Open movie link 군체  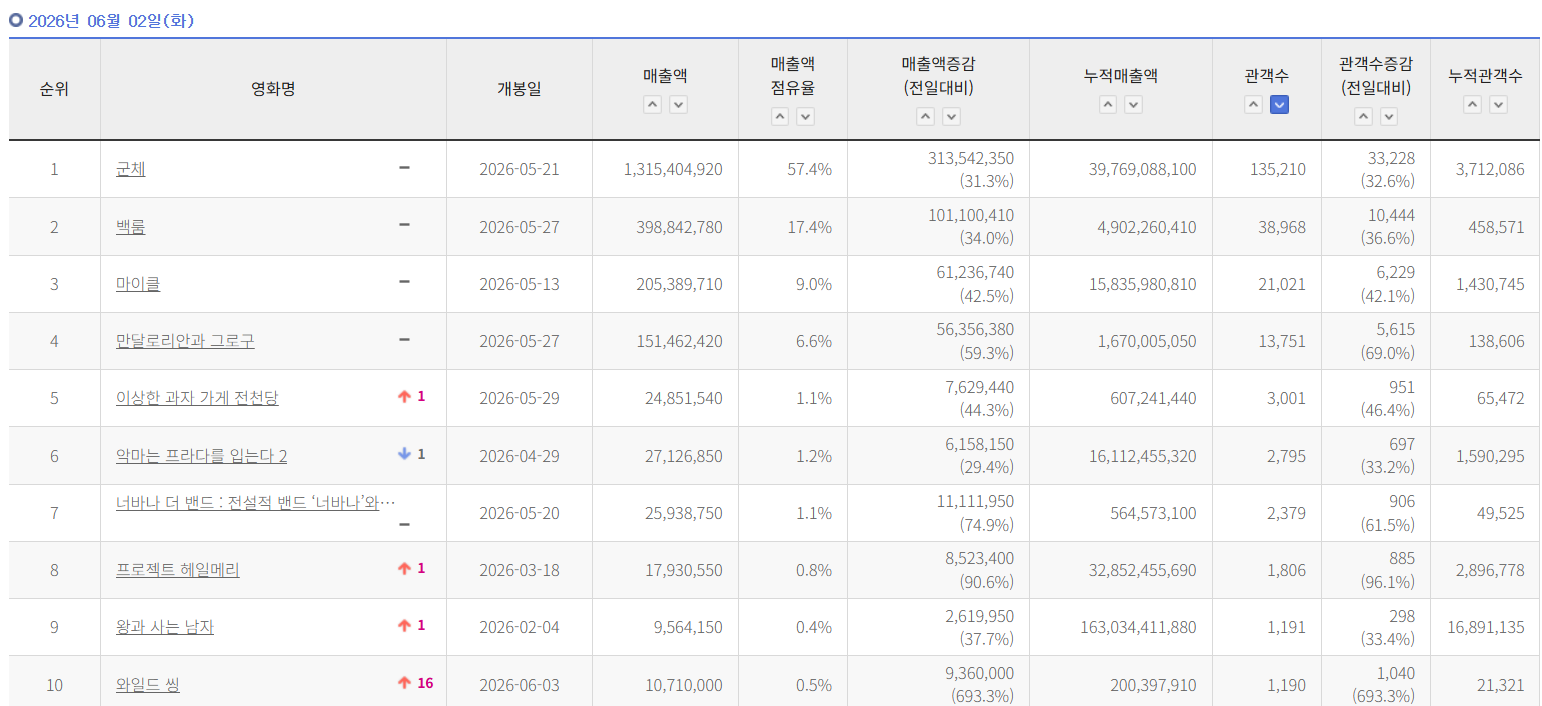pyautogui.click(x=131, y=169)
